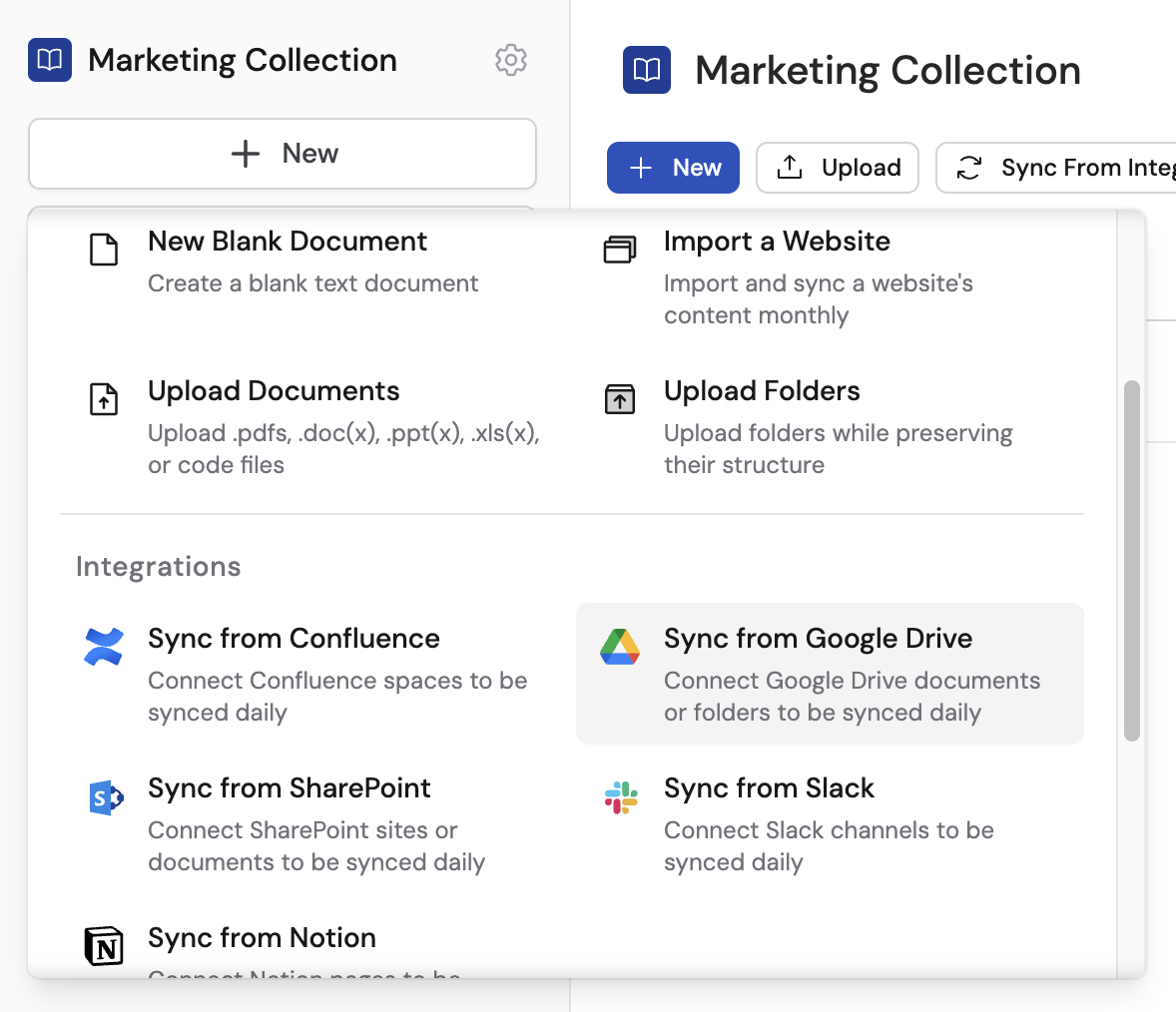Screen dimensions: 1176x1012
Task: Click the SharePoint icon
Action: pyautogui.click(x=104, y=795)
